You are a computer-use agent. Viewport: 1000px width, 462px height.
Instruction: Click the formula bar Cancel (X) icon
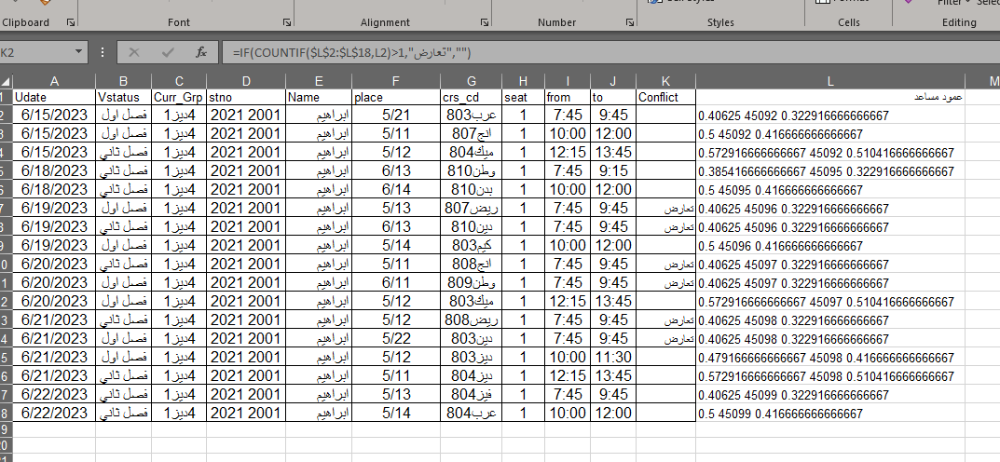pyautogui.click(x=134, y=52)
